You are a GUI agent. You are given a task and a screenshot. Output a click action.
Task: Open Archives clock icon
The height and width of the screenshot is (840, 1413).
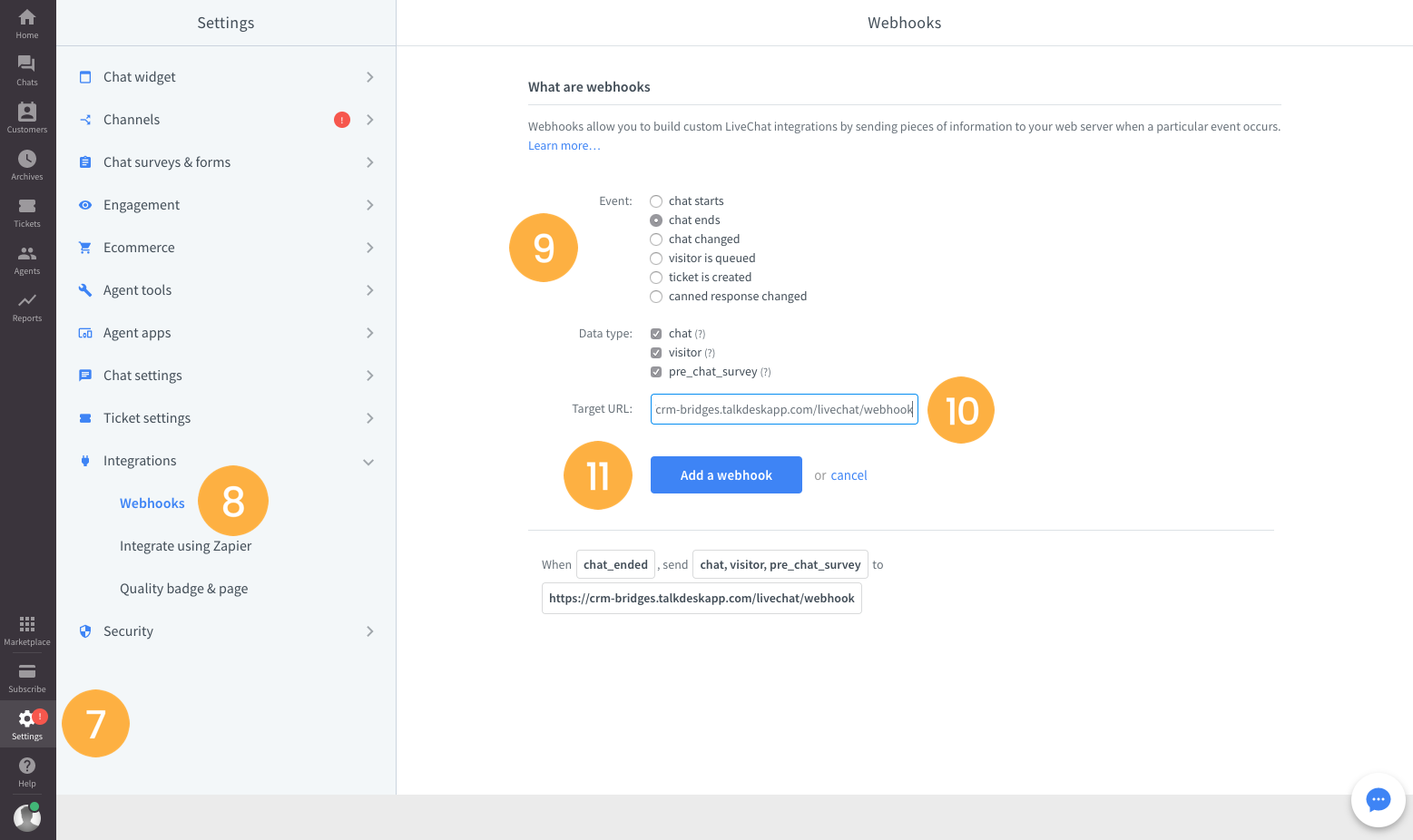click(x=27, y=159)
